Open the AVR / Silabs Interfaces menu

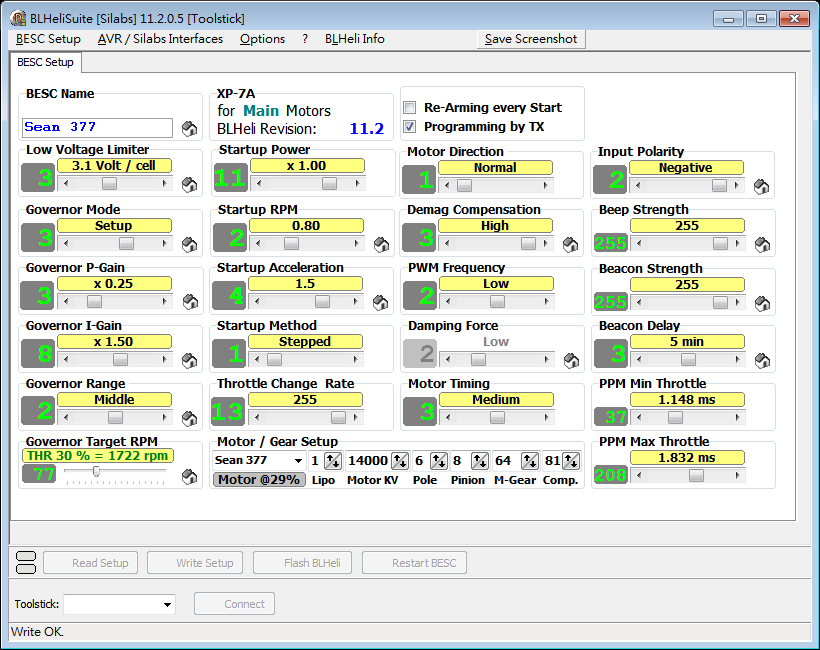point(160,39)
